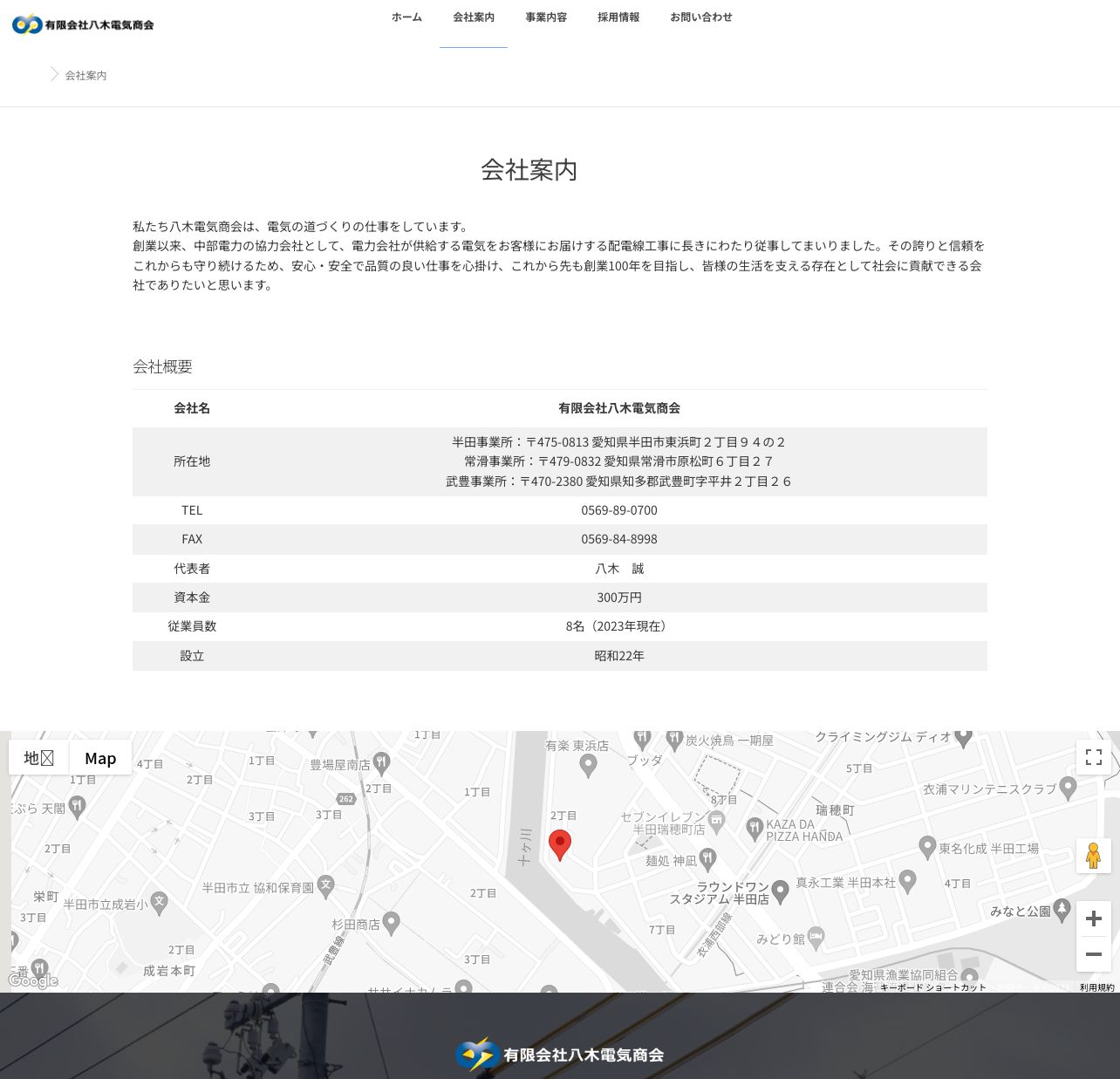Click the 代表者 row label

pyautogui.click(x=192, y=569)
